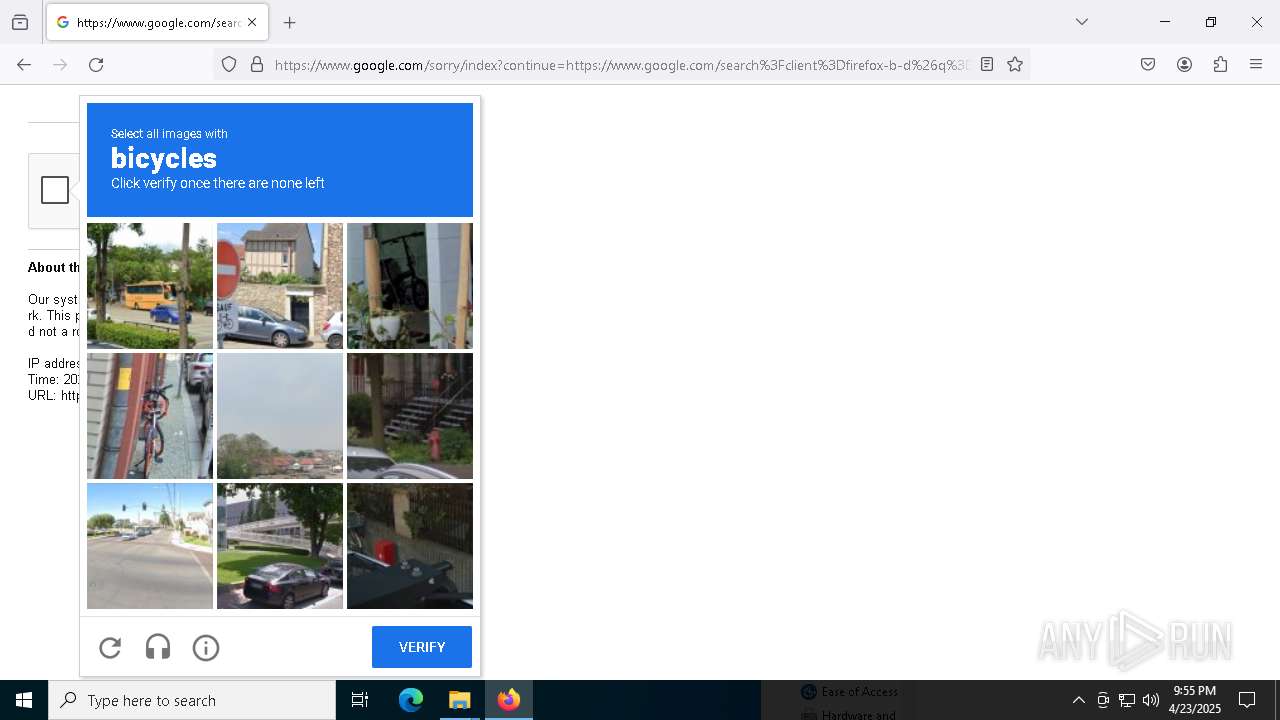Select the tile with yellow bus
The image size is (1280, 720).
coord(150,286)
